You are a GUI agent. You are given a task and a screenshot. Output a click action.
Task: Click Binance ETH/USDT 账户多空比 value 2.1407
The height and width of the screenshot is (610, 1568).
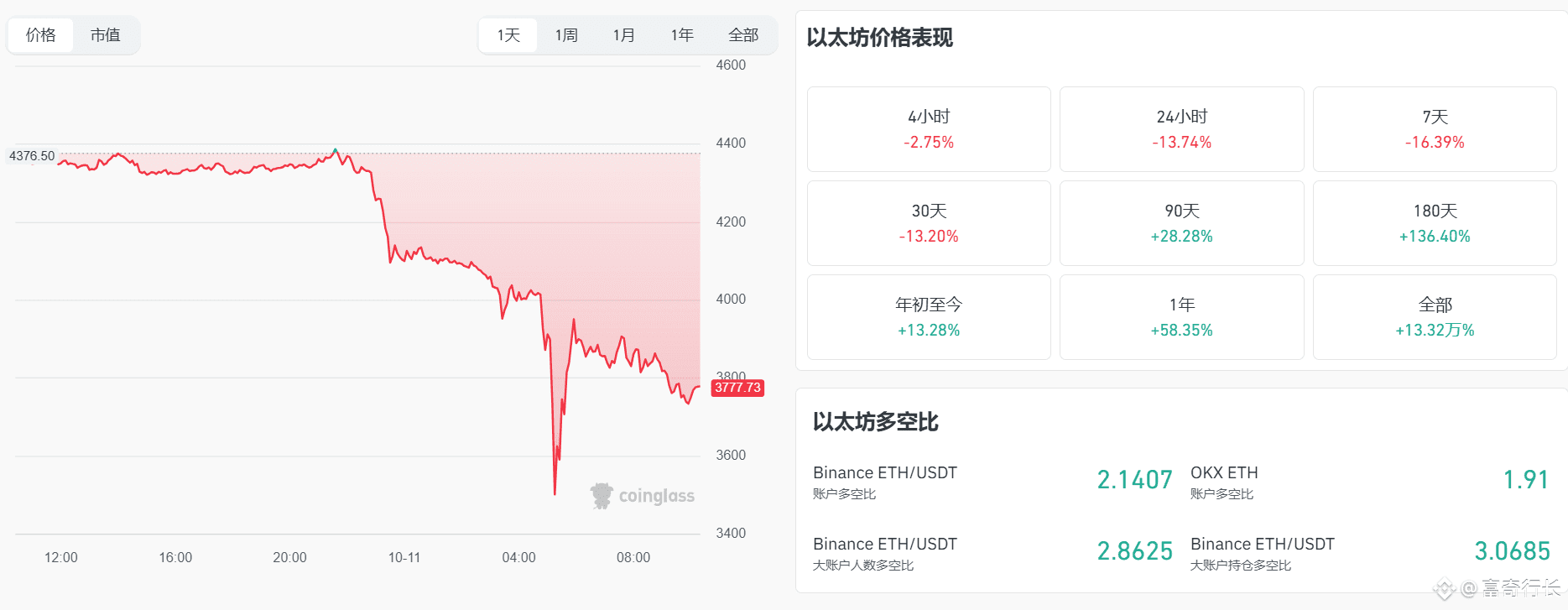coord(1134,480)
